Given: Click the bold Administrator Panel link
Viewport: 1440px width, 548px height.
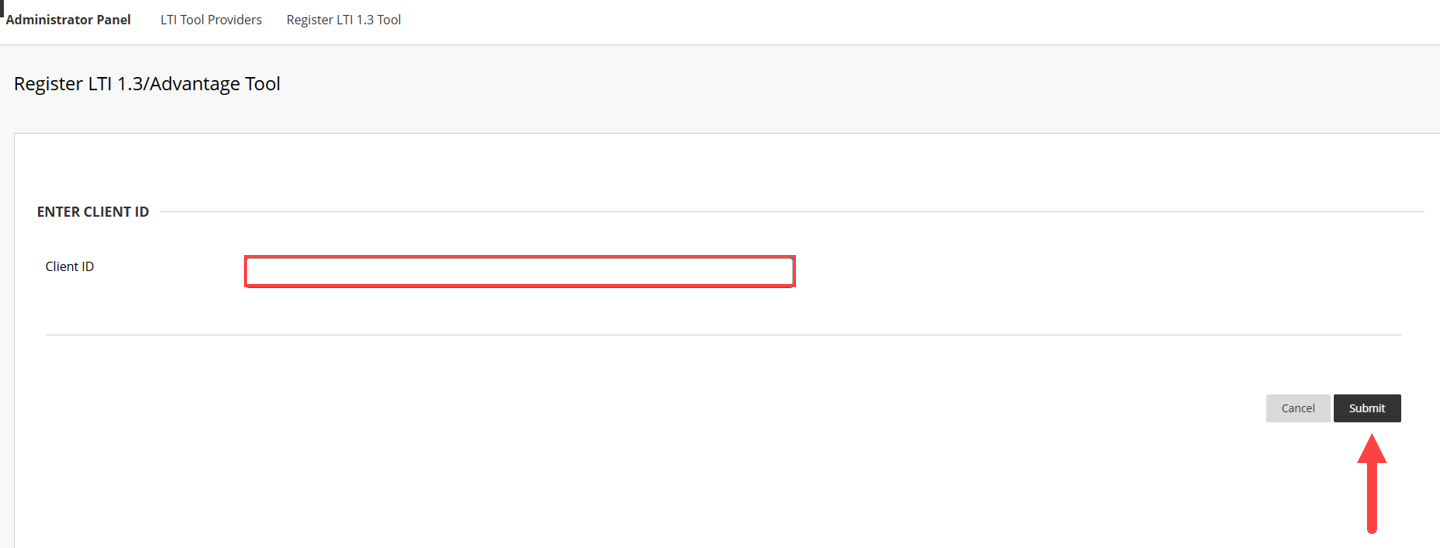Looking at the screenshot, I should [68, 20].
